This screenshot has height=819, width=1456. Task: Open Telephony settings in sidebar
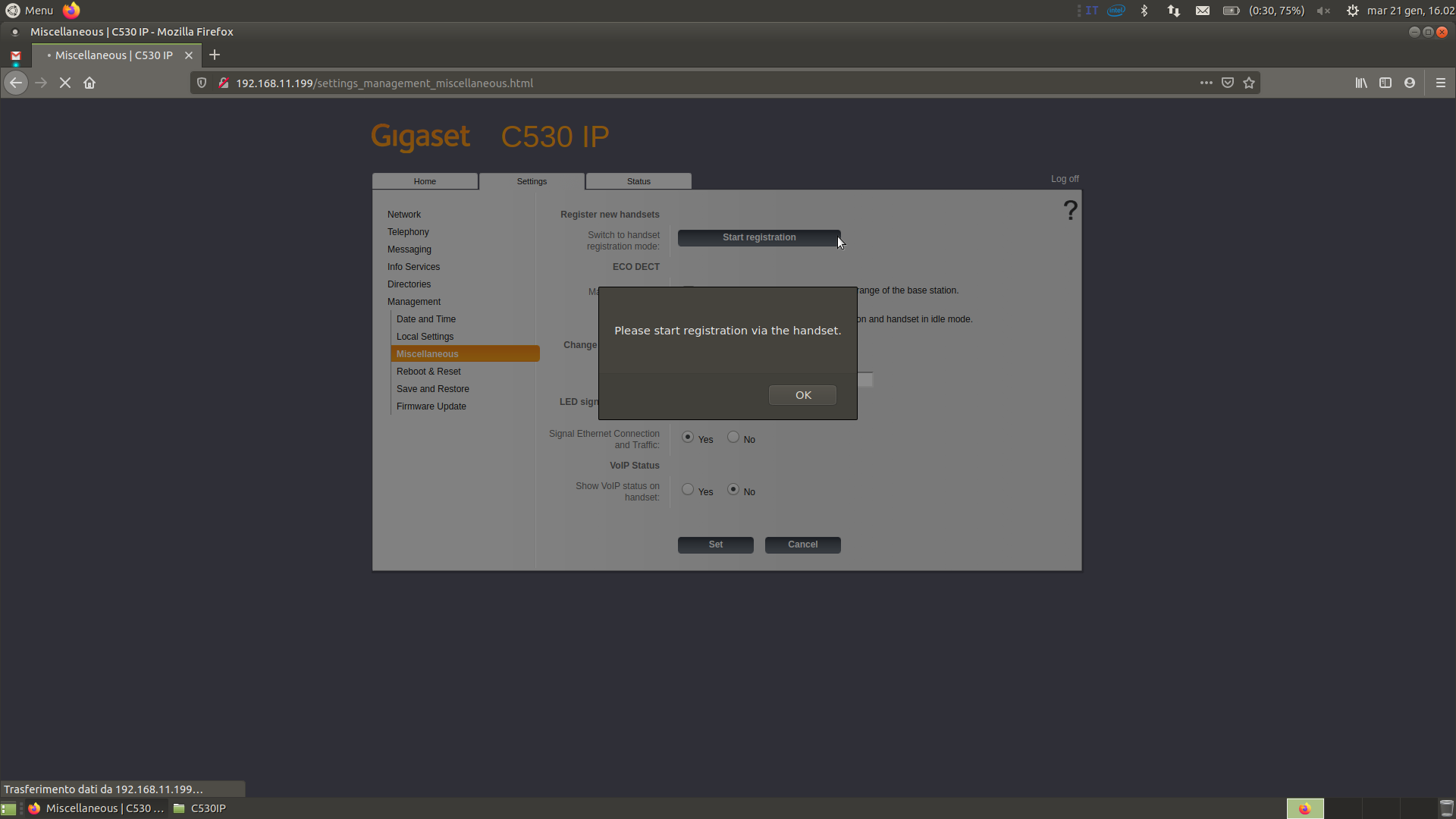[x=408, y=232]
